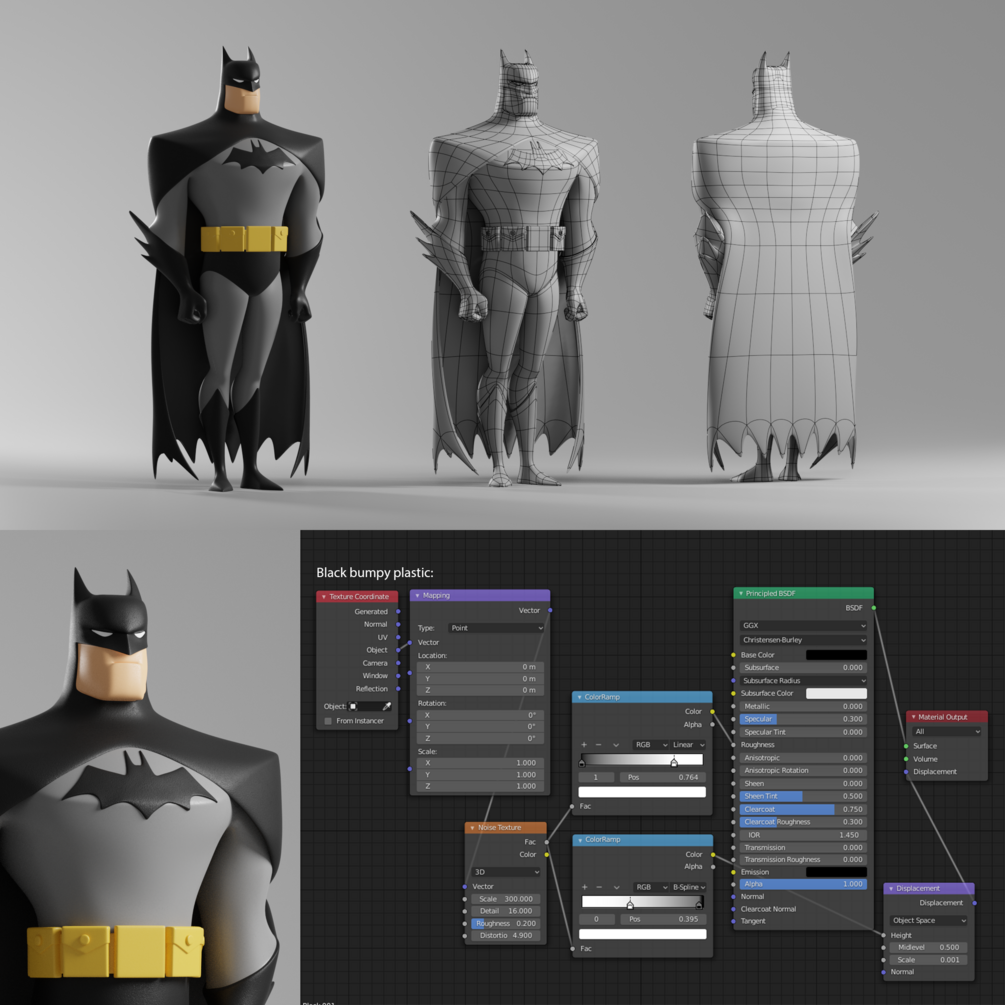Click the Reflection output socket
Viewport: 1005px width, 1005px height.
coord(398,688)
